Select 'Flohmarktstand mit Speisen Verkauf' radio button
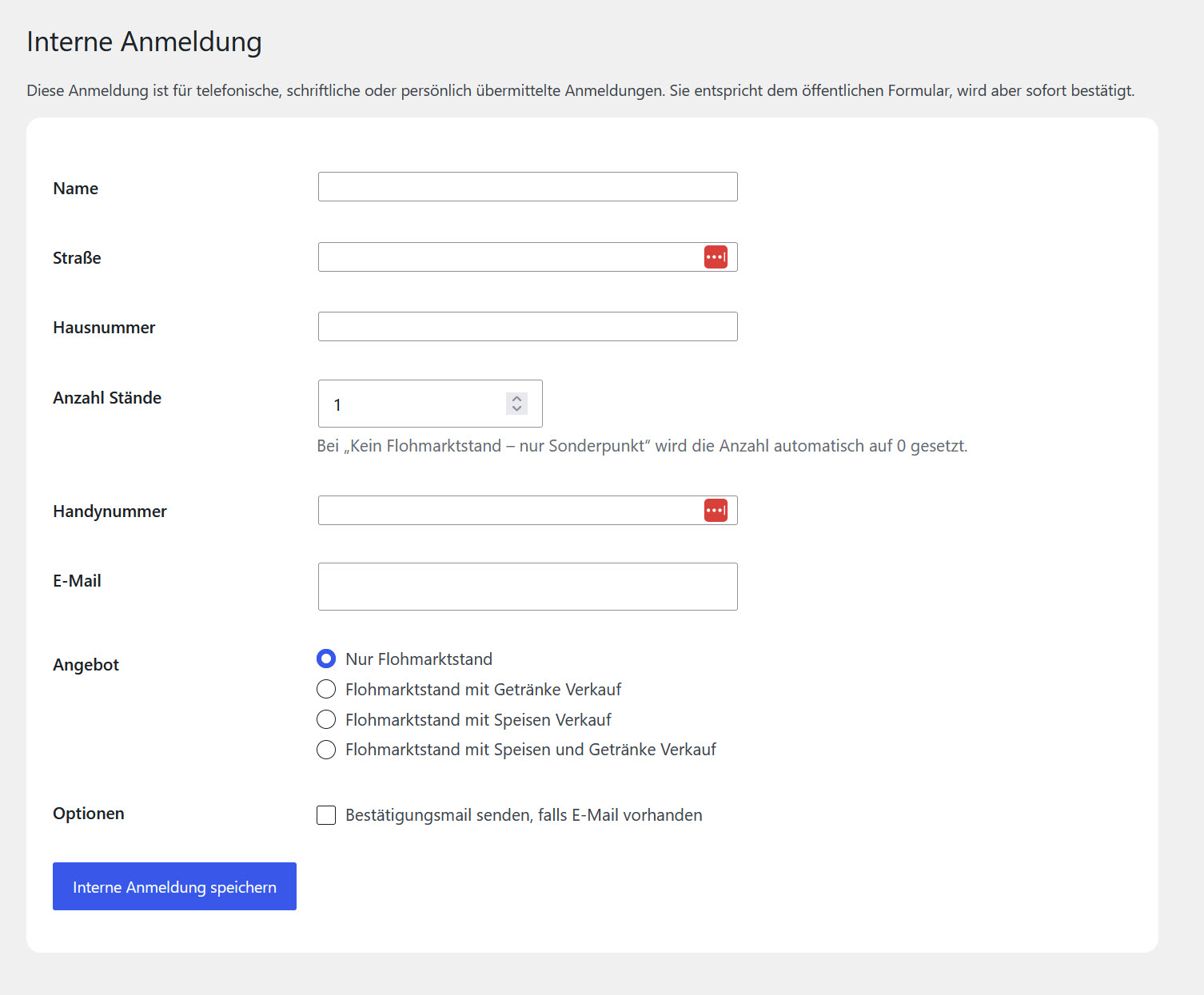 point(326,719)
